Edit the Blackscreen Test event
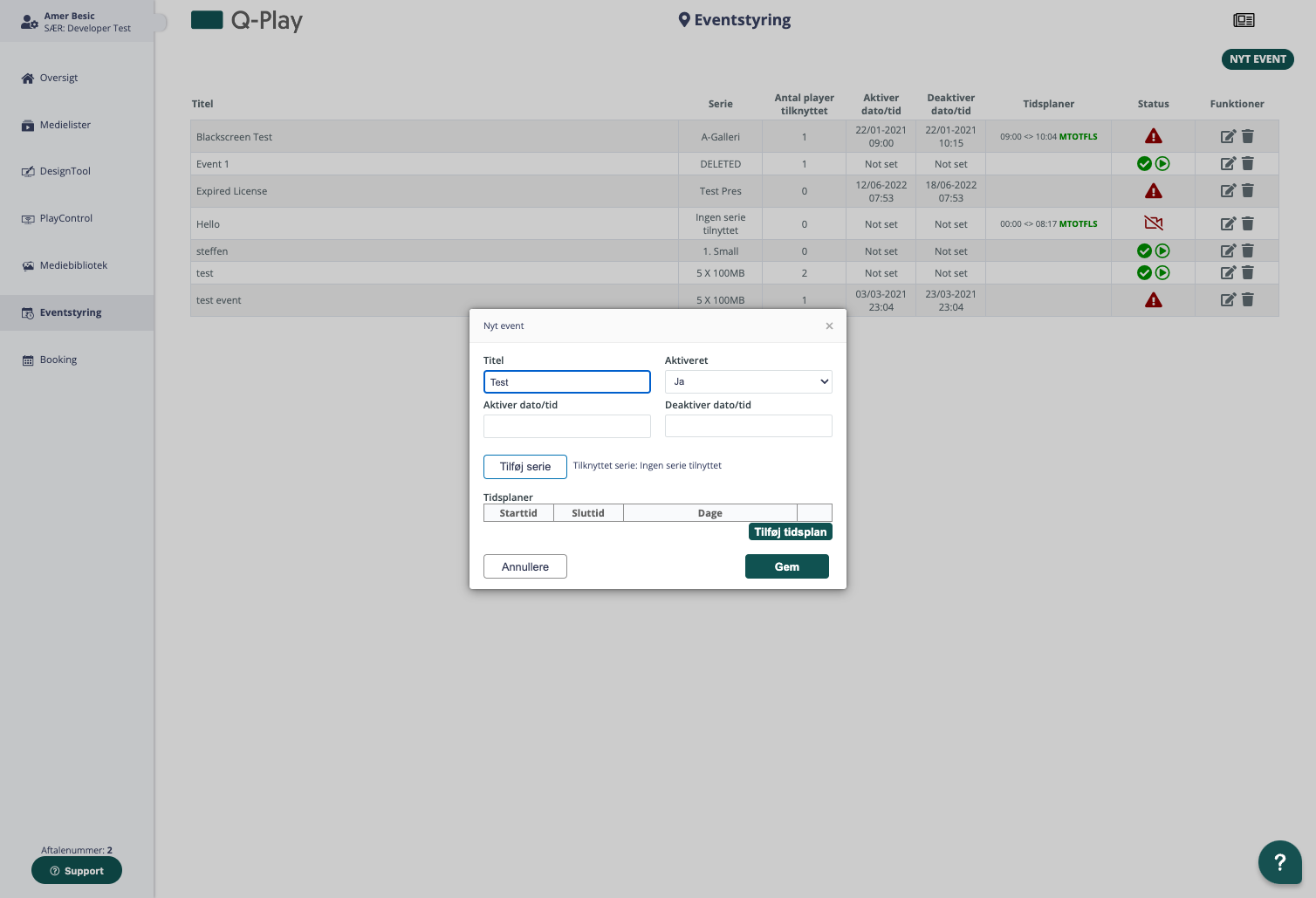 [1228, 136]
